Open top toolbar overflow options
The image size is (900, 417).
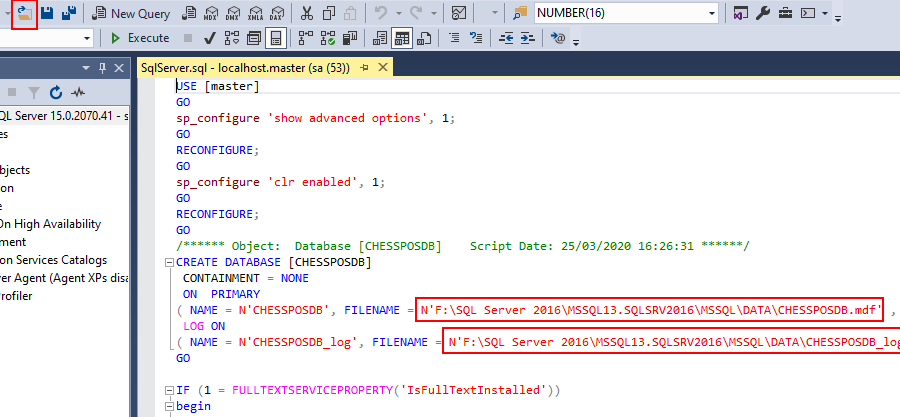tap(837, 18)
